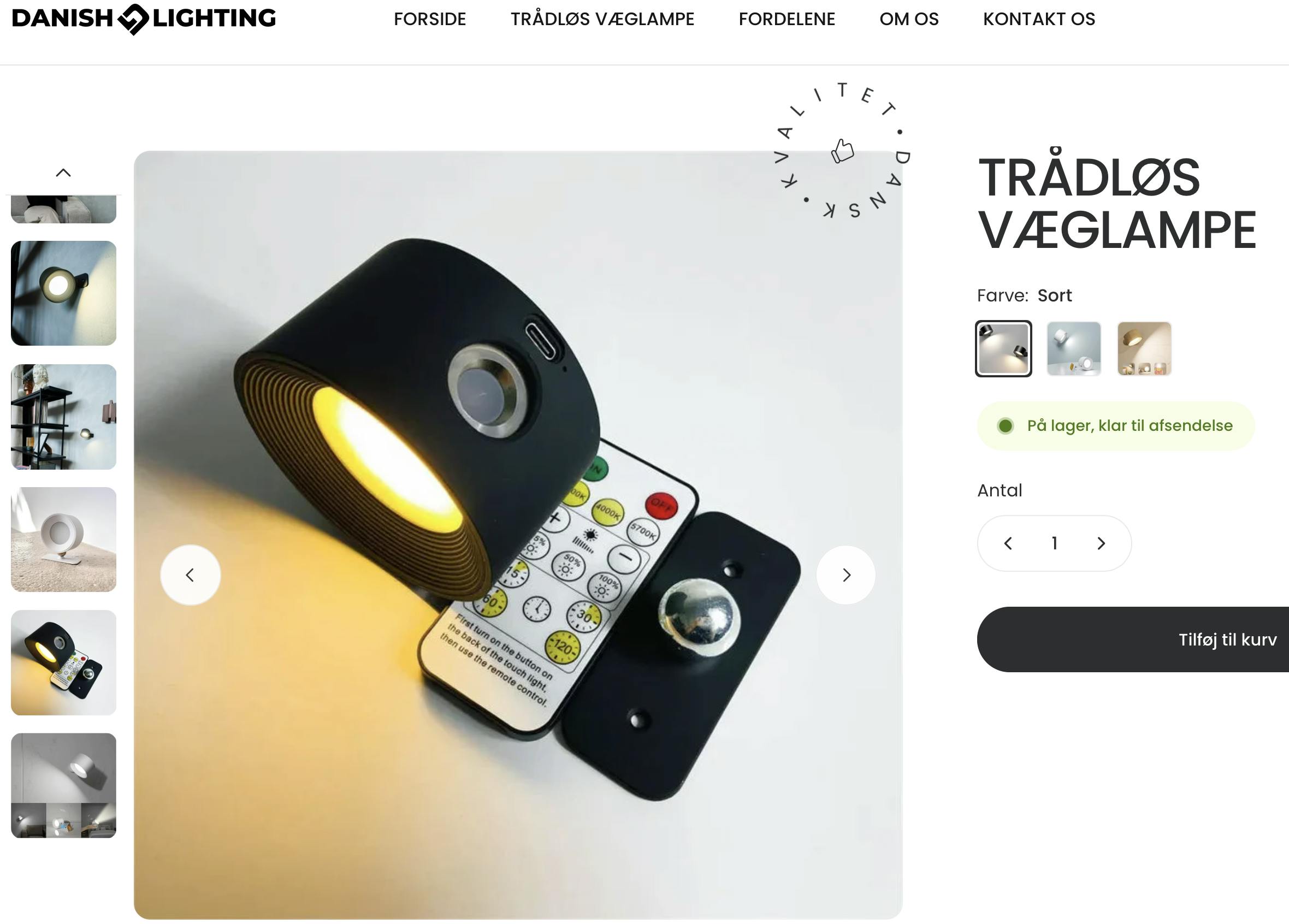The image size is (1289, 924).
Task: Go to the Fordelene menu item
Action: tap(787, 19)
